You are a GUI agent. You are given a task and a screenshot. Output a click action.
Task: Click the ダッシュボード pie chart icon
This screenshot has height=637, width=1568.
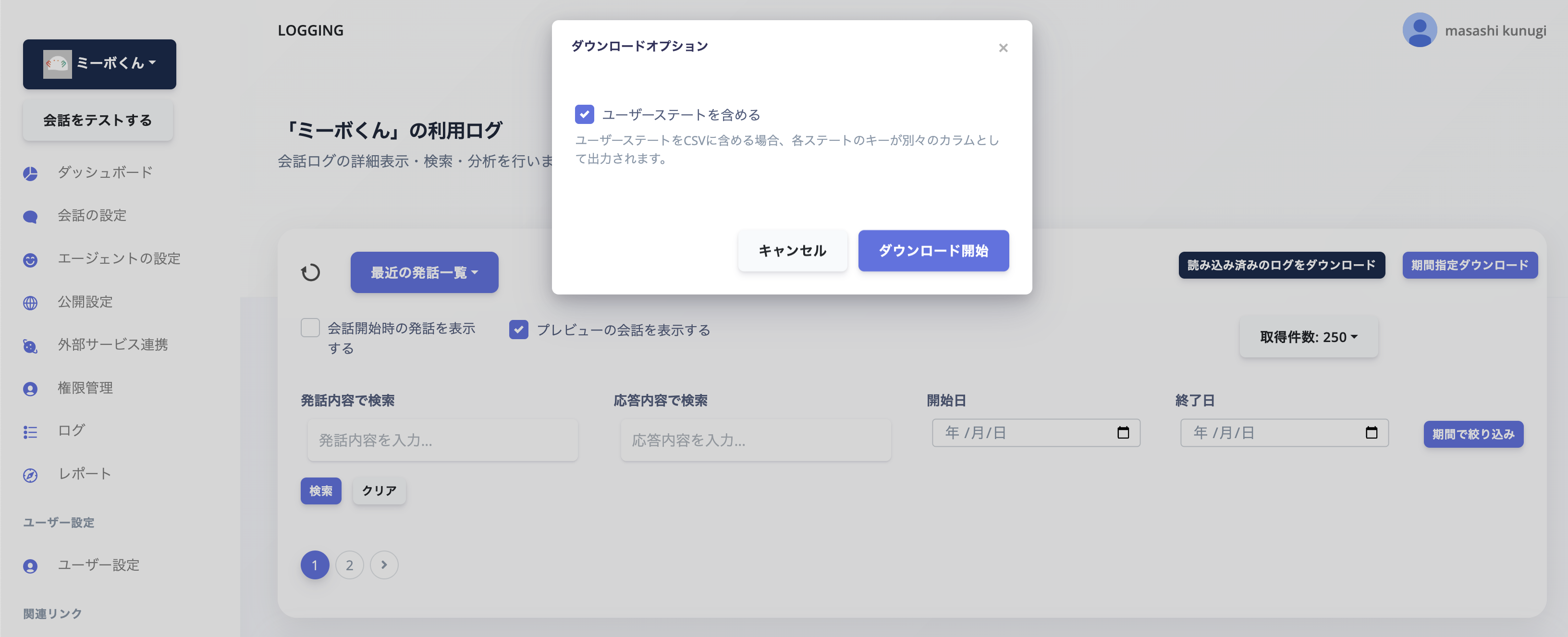pyautogui.click(x=30, y=173)
